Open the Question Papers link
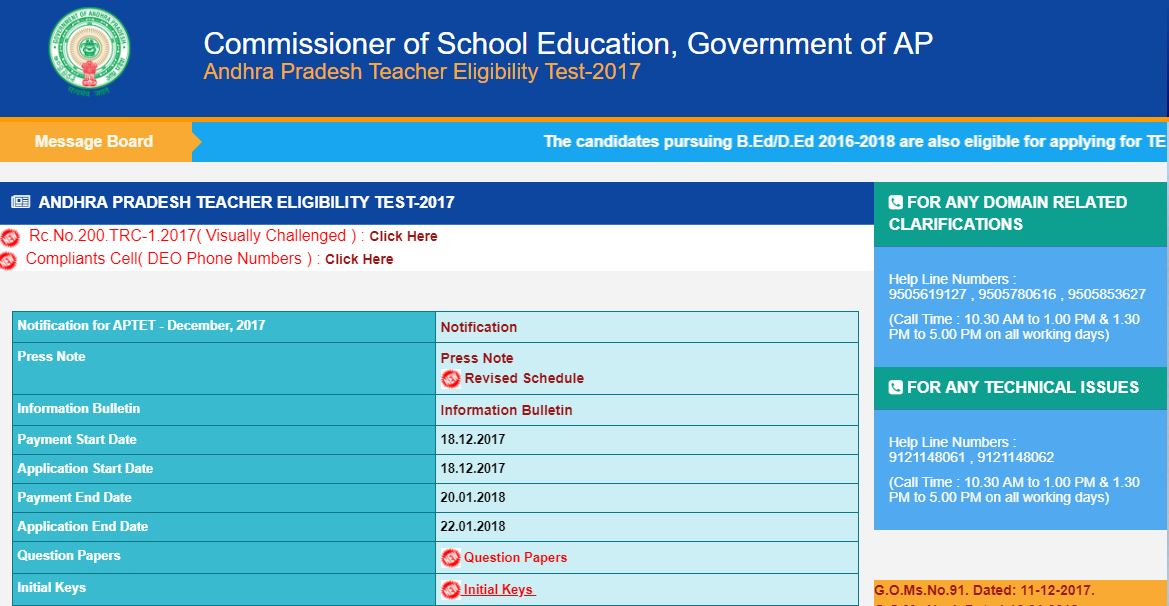 [515, 558]
